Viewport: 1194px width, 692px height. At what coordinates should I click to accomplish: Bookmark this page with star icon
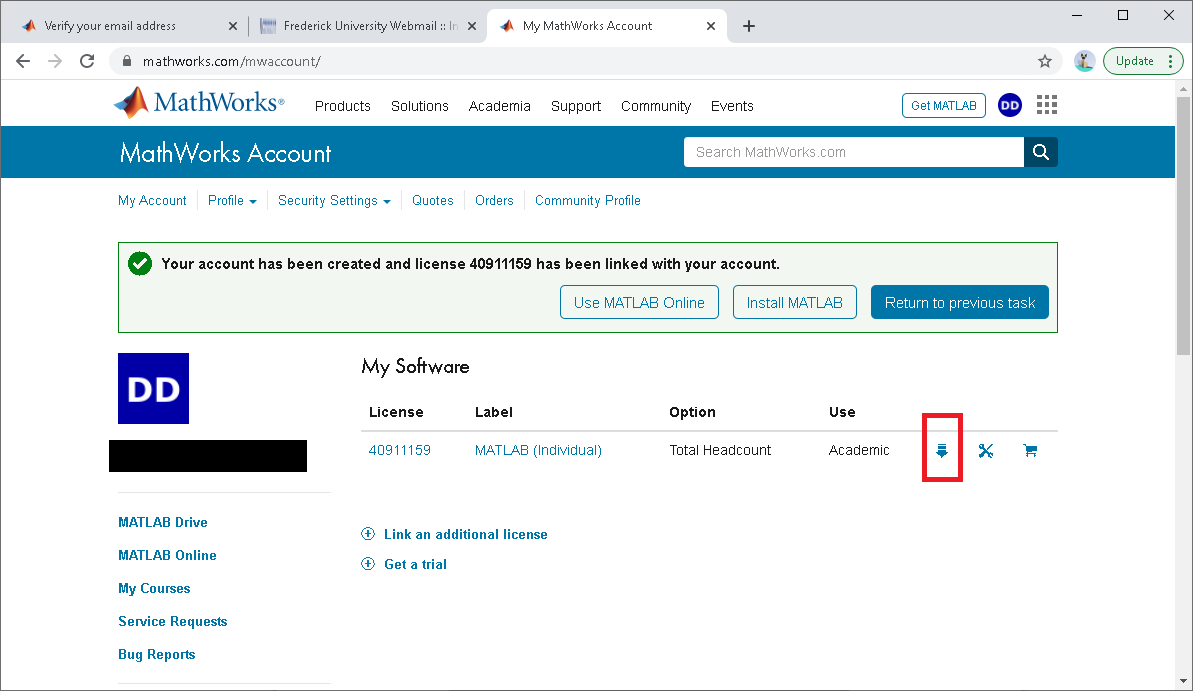point(1045,61)
